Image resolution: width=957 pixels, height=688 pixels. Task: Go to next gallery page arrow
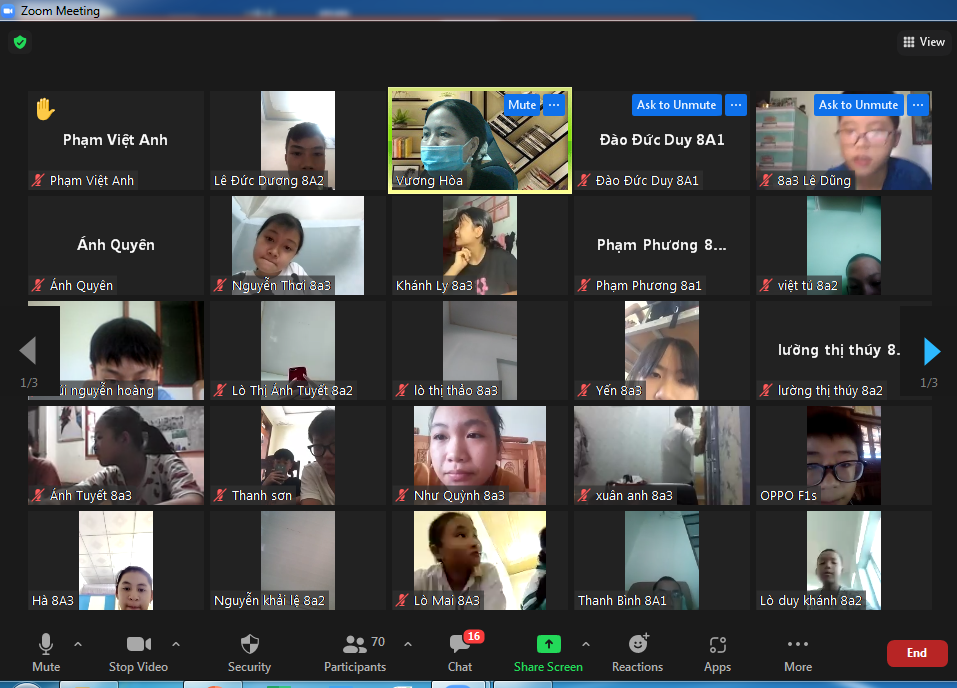931,352
